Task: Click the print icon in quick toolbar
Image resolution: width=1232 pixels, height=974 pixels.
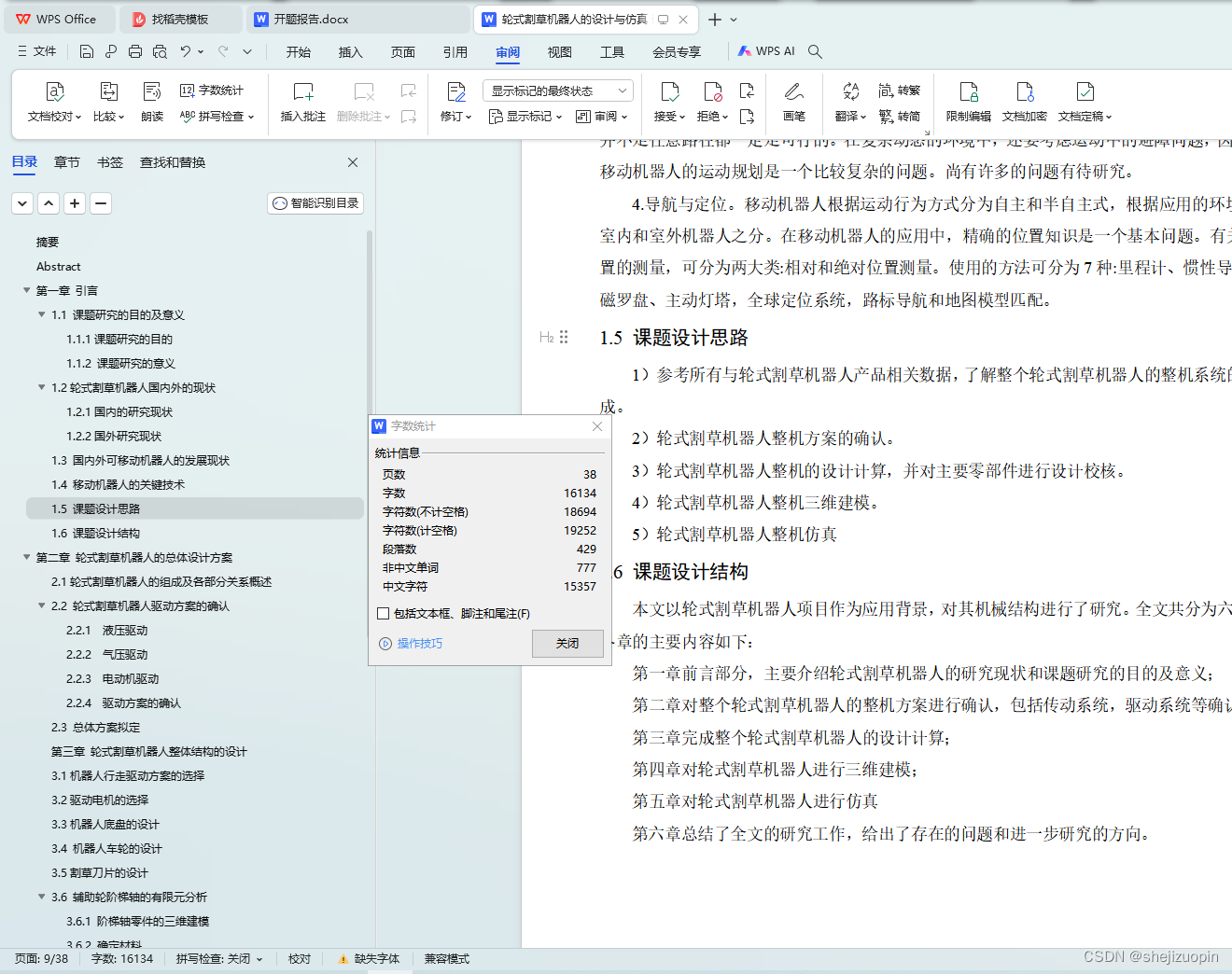Action: click(135, 51)
